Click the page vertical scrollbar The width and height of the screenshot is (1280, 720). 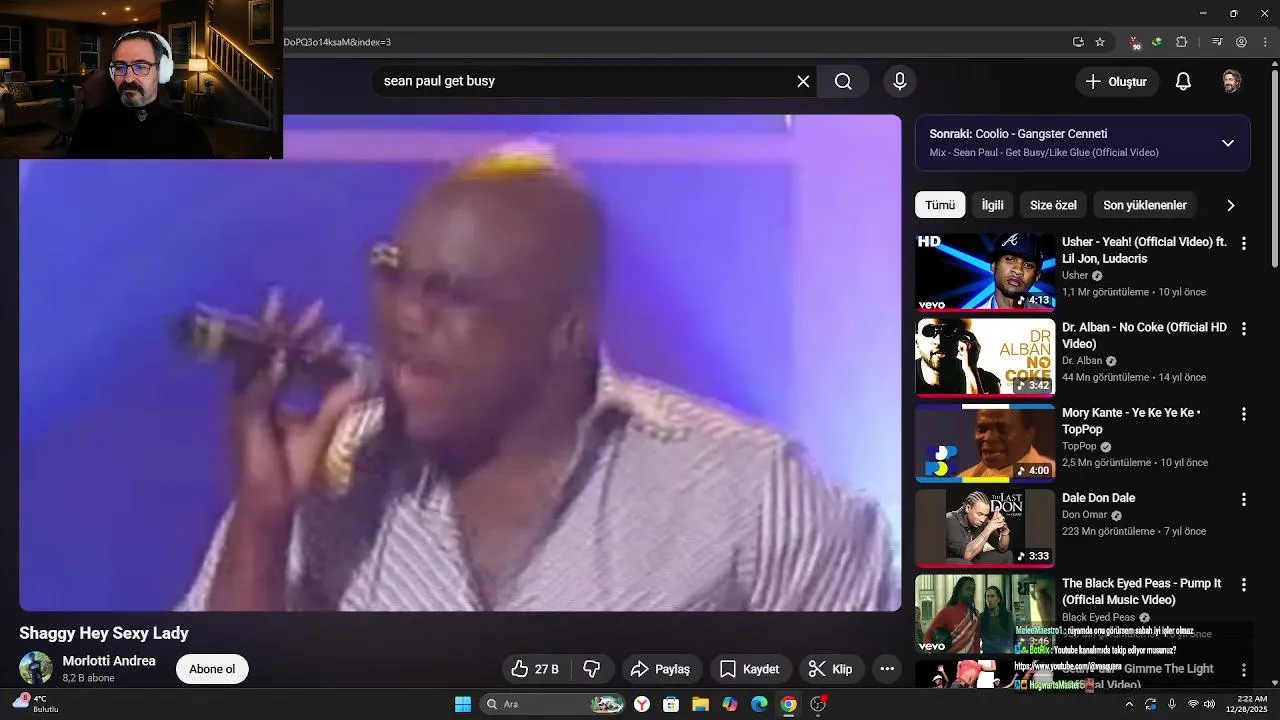pos(1274,170)
